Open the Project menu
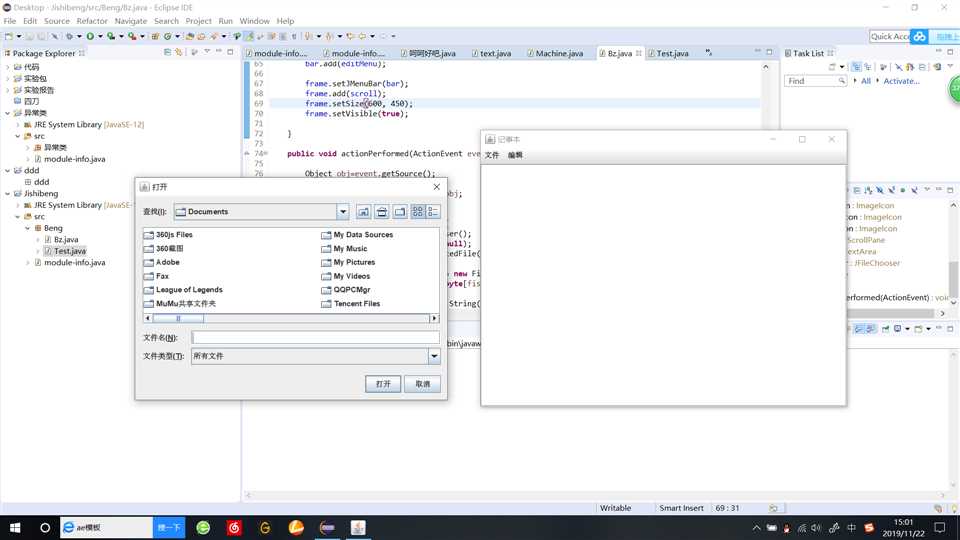This screenshot has width=960, height=540. 198,21
